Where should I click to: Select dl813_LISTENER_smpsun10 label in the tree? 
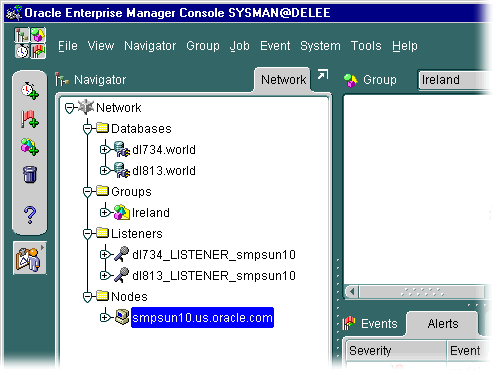tap(214, 276)
